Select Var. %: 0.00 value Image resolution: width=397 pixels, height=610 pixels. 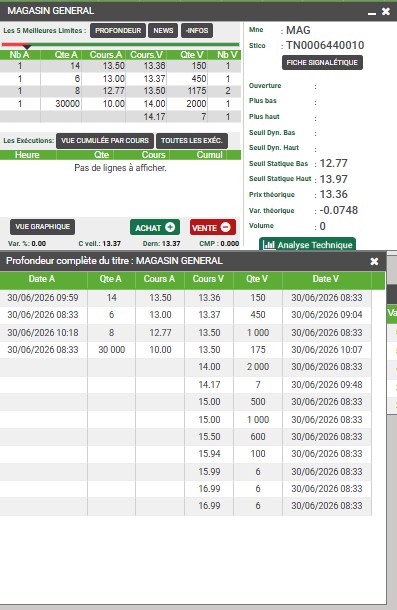click(x=27, y=244)
